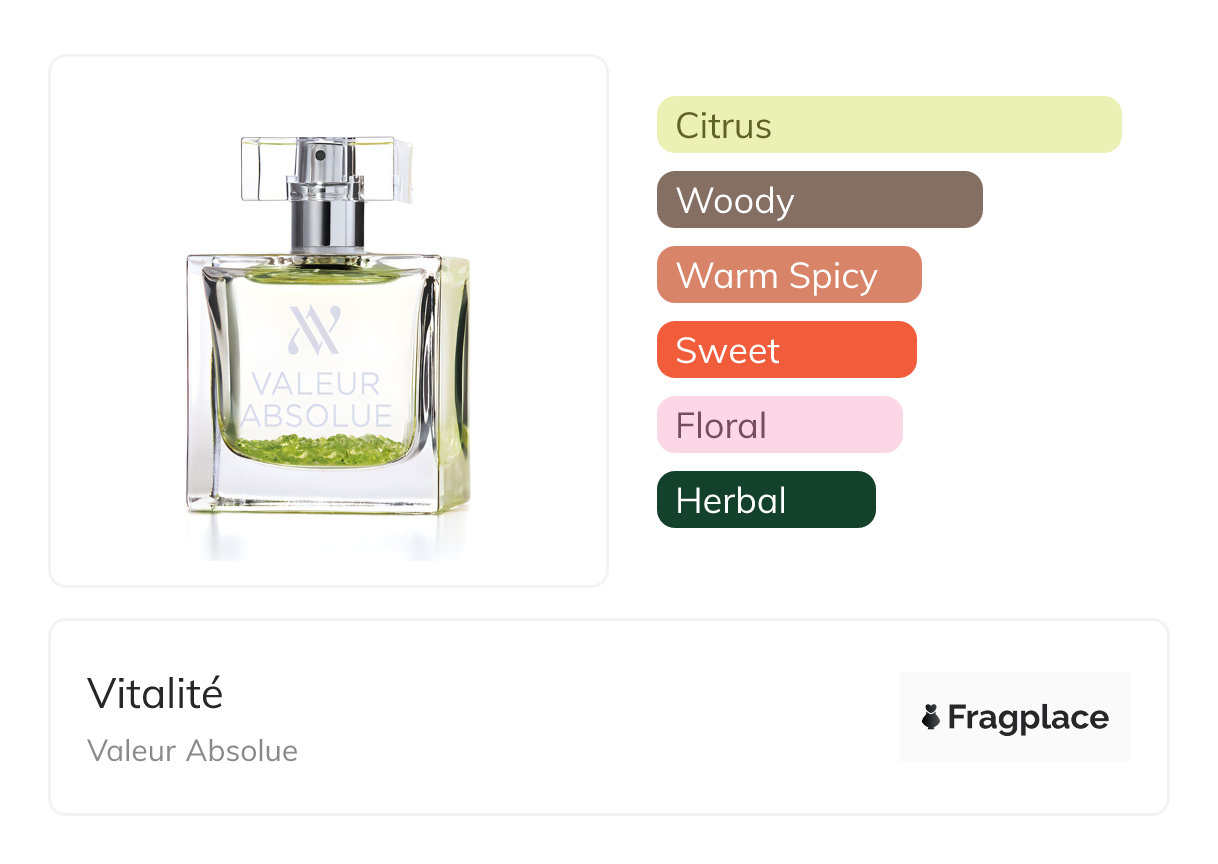Select the Citrus accord bar

coord(889,125)
